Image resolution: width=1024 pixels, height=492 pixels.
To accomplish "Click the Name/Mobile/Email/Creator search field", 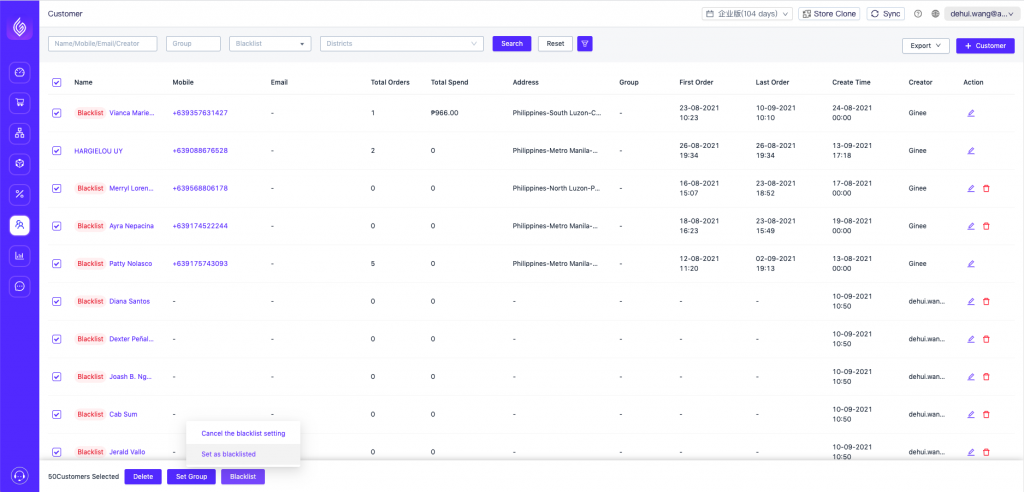I will click(103, 44).
